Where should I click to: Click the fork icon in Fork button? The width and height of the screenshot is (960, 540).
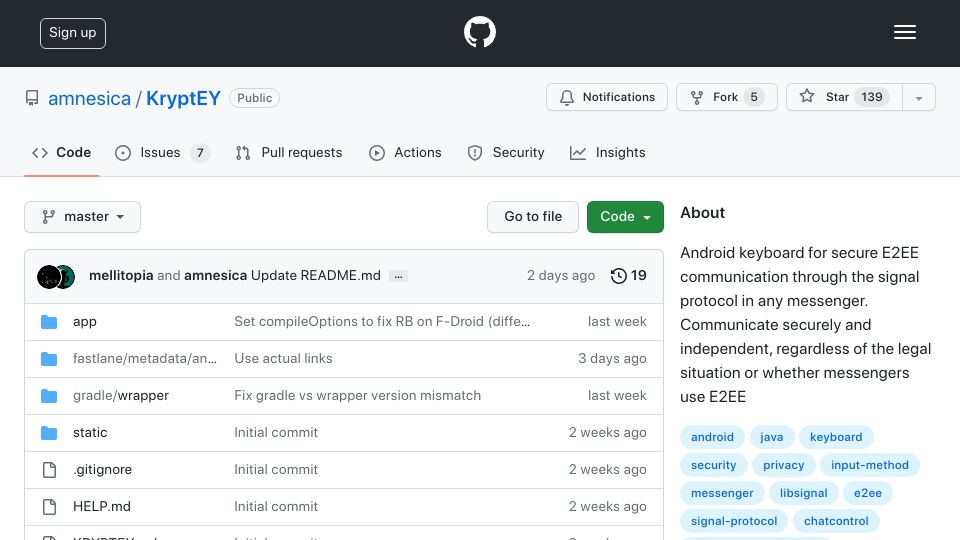(697, 97)
